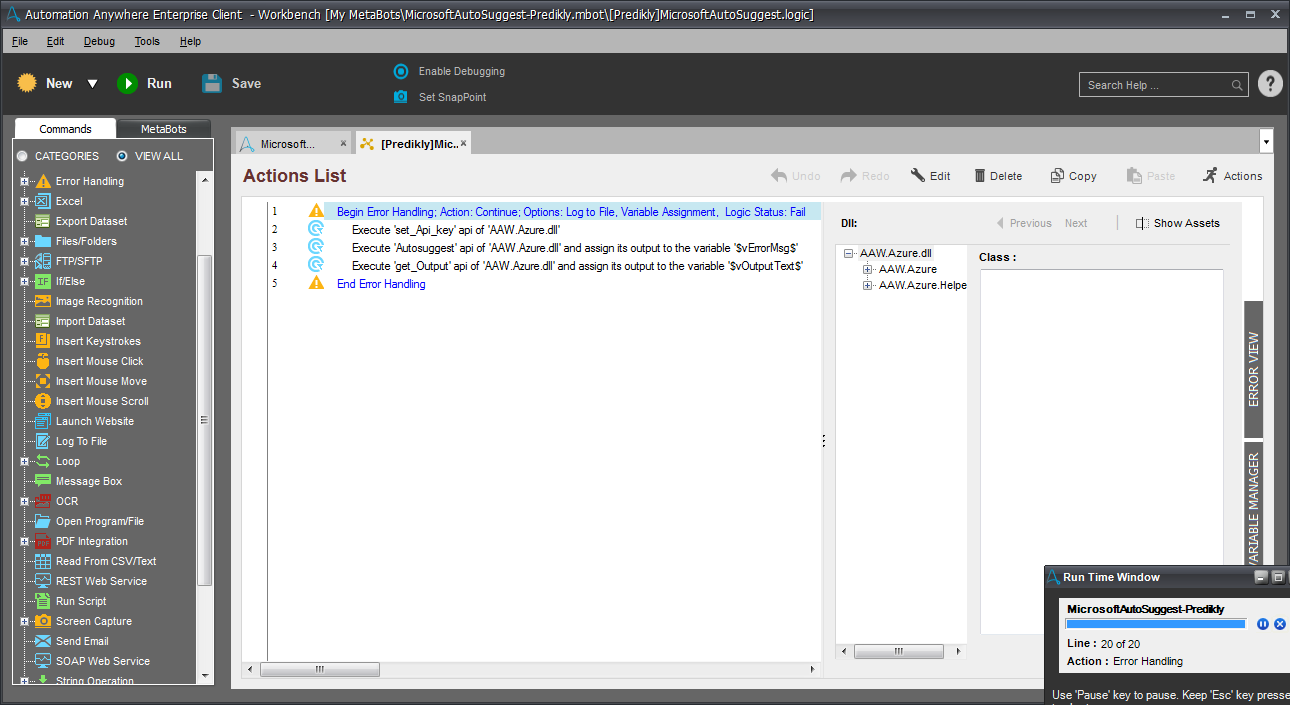Select the Launch Website icon
The width and height of the screenshot is (1290, 705).
(43, 421)
